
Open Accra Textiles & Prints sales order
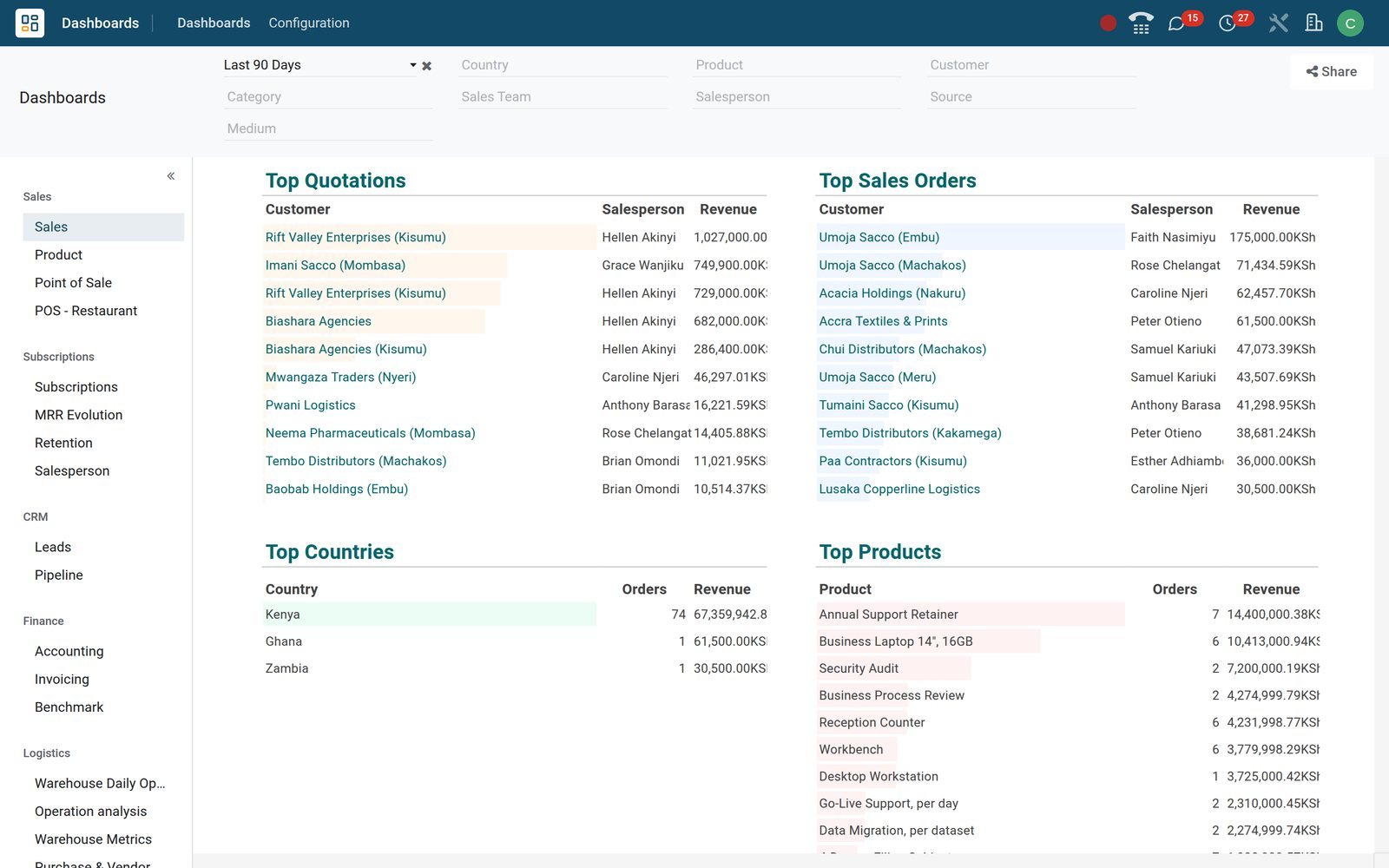884,321
